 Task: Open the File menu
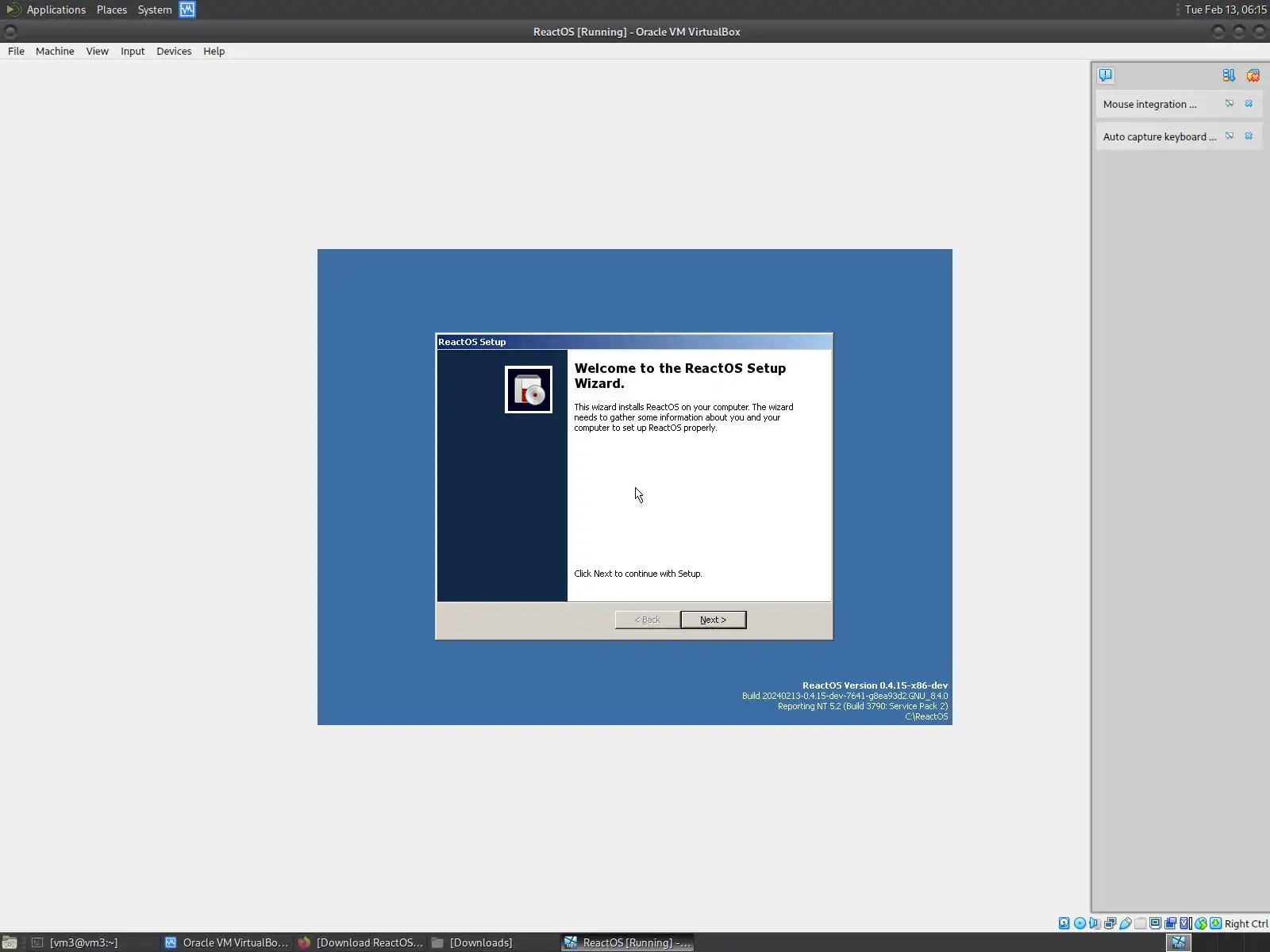pos(16,51)
